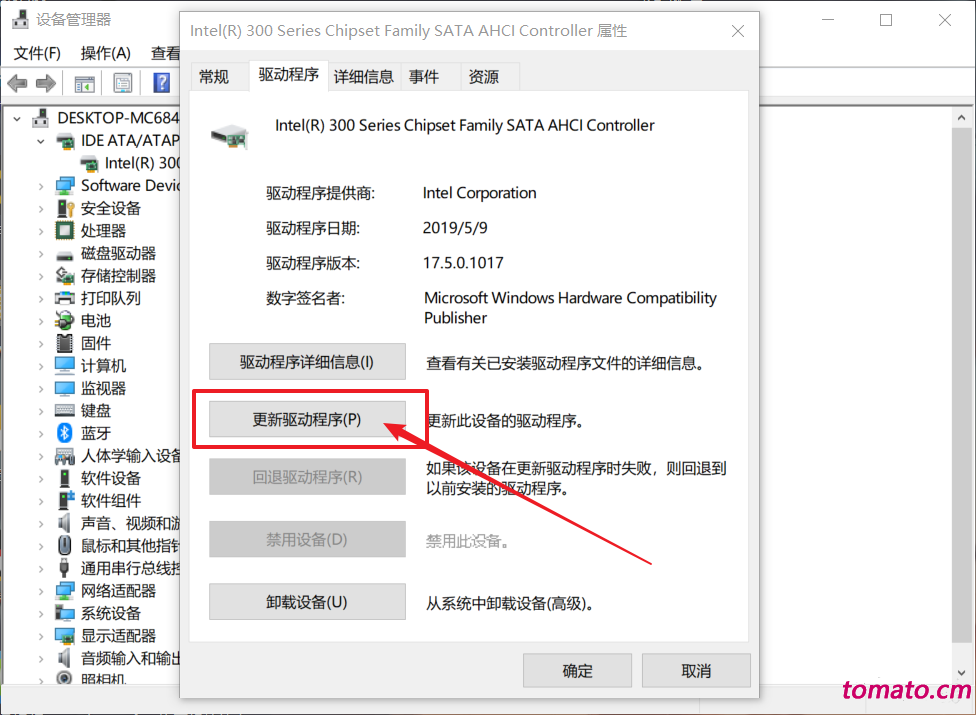Close the properties dialog with X

coord(738,30)
